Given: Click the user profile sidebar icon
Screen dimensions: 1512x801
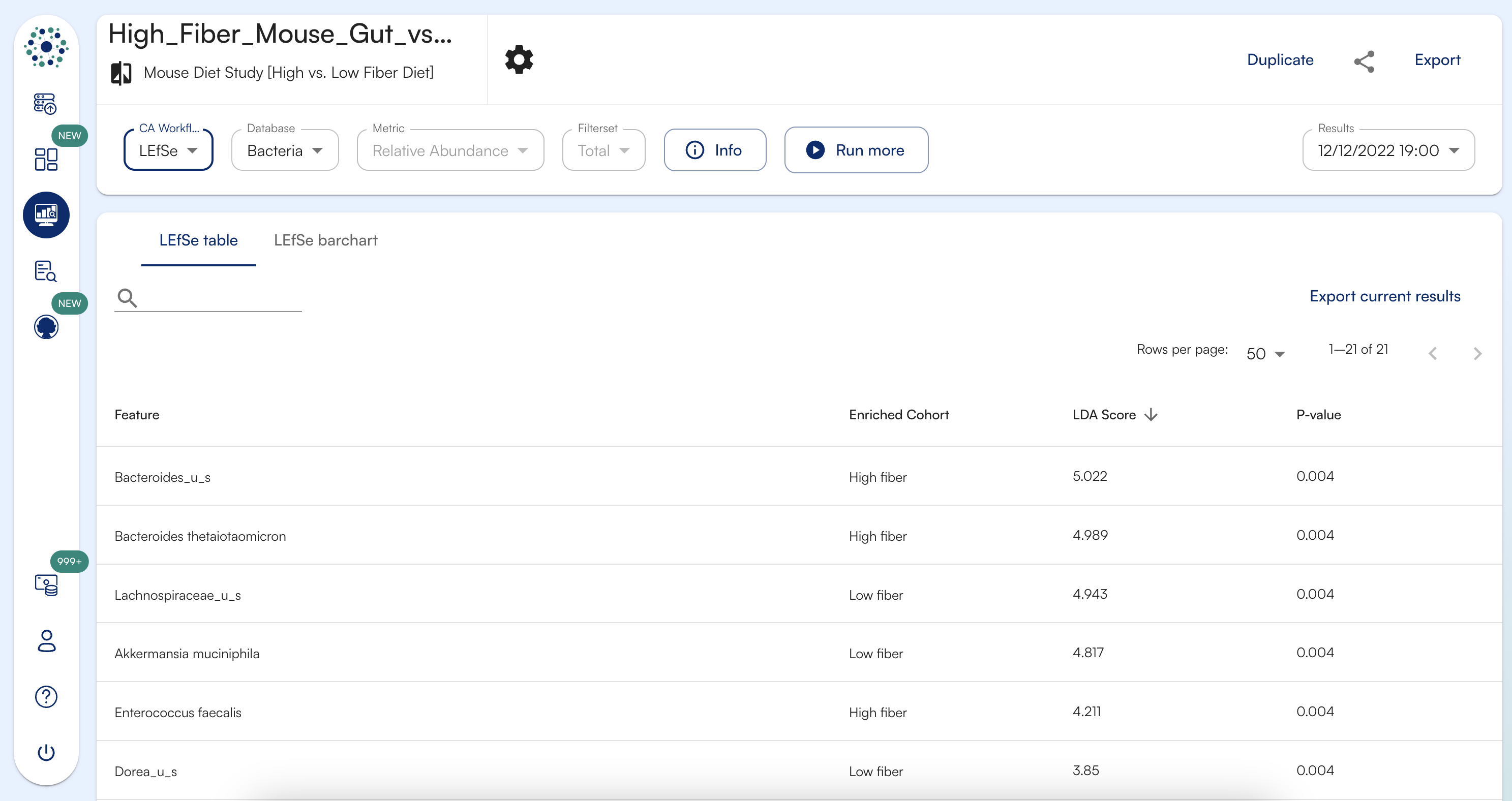Looking at the screenshot, I should click(46, 641).
